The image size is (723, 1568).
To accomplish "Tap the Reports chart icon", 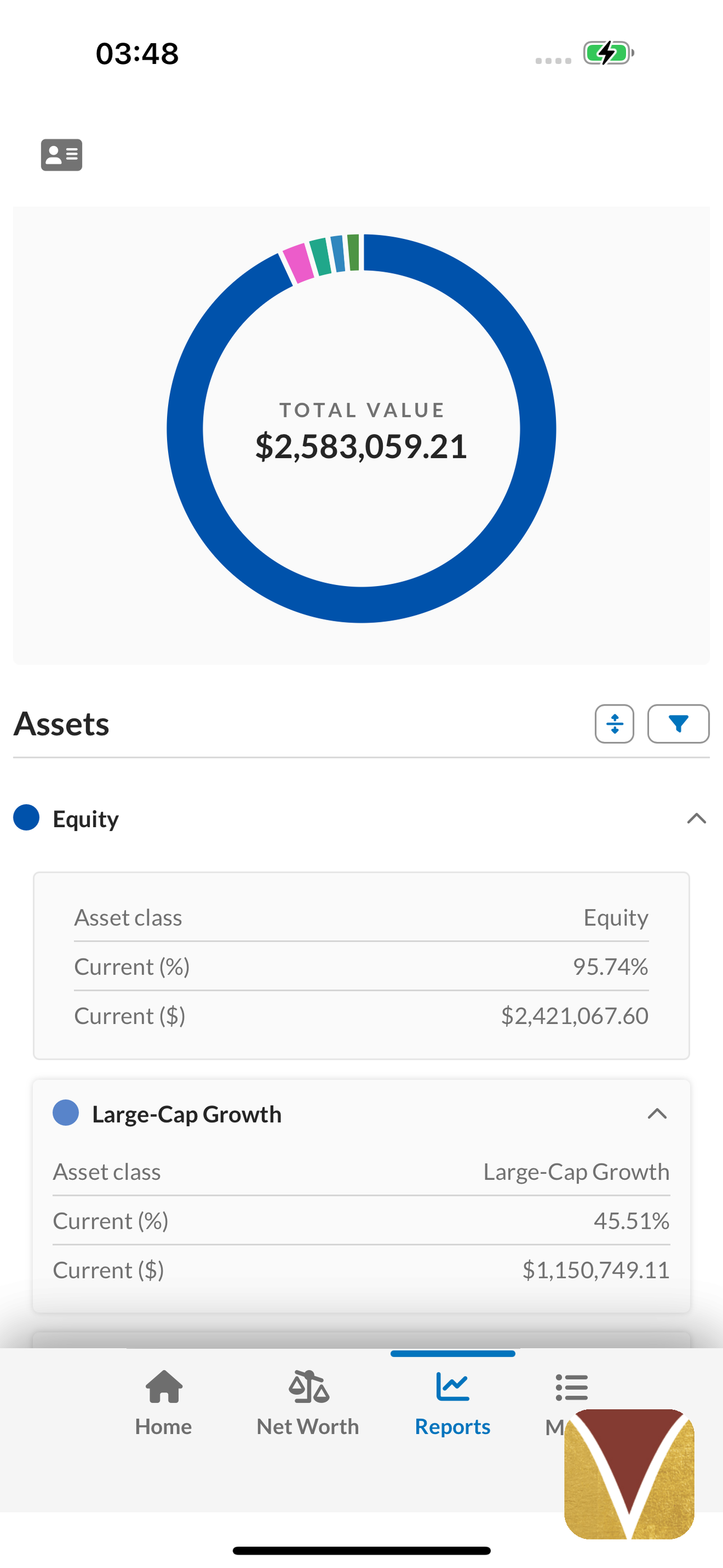I will click(452, 1386).
